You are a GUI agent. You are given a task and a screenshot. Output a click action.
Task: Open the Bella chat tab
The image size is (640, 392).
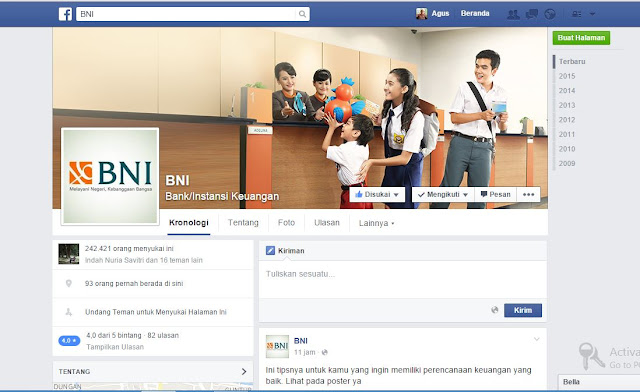[598, 382]
